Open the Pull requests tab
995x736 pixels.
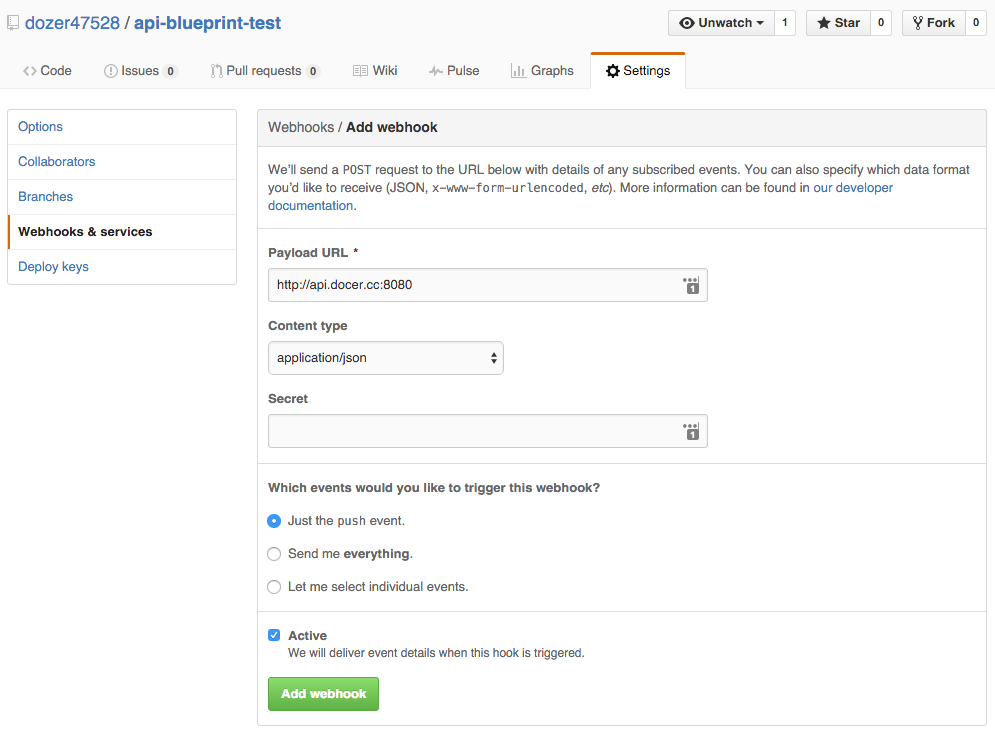(x=265, y=70)
